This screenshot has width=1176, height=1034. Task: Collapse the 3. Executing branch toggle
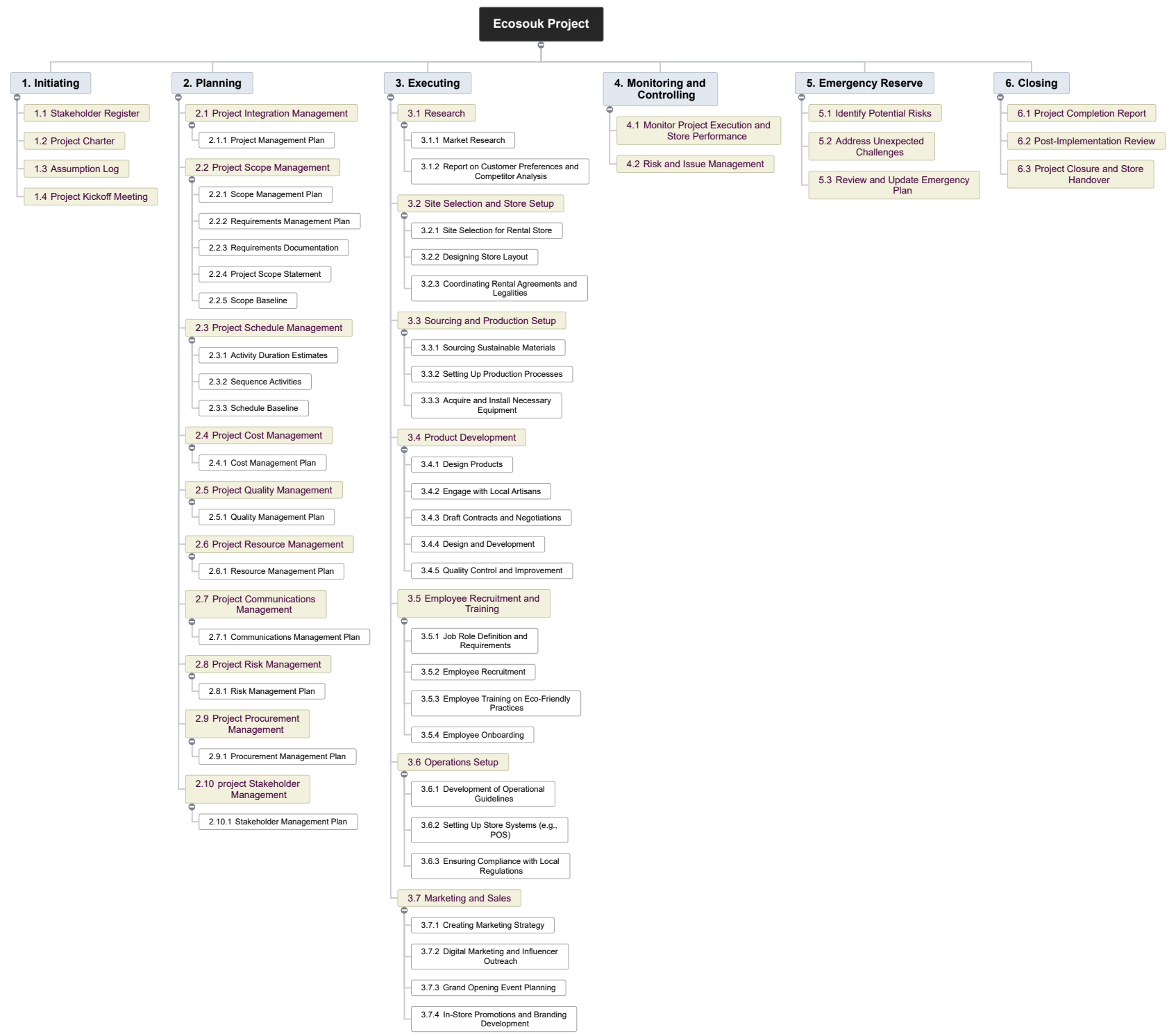pos(391,97)
